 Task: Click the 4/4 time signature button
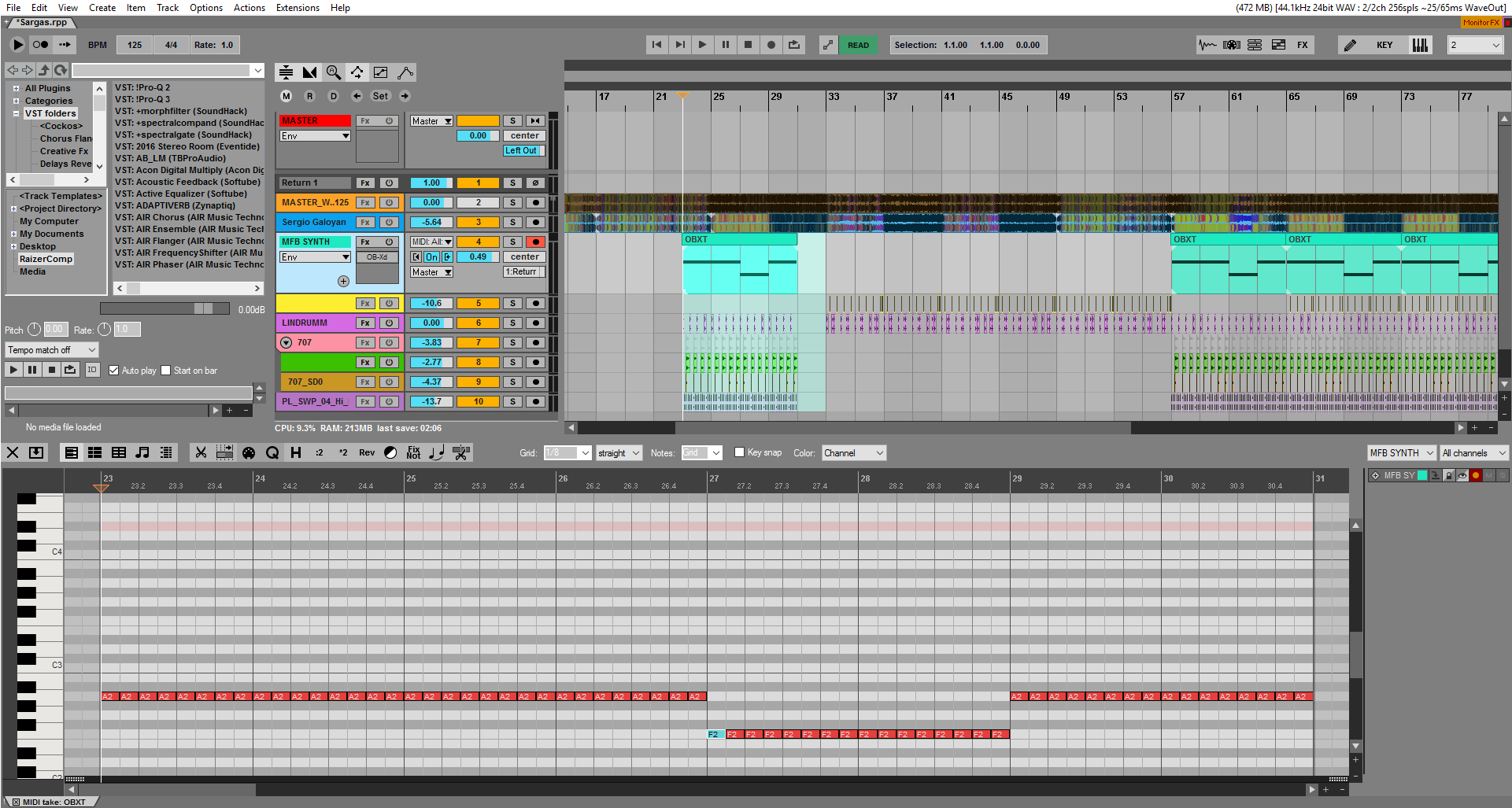(x=171, y=45)
